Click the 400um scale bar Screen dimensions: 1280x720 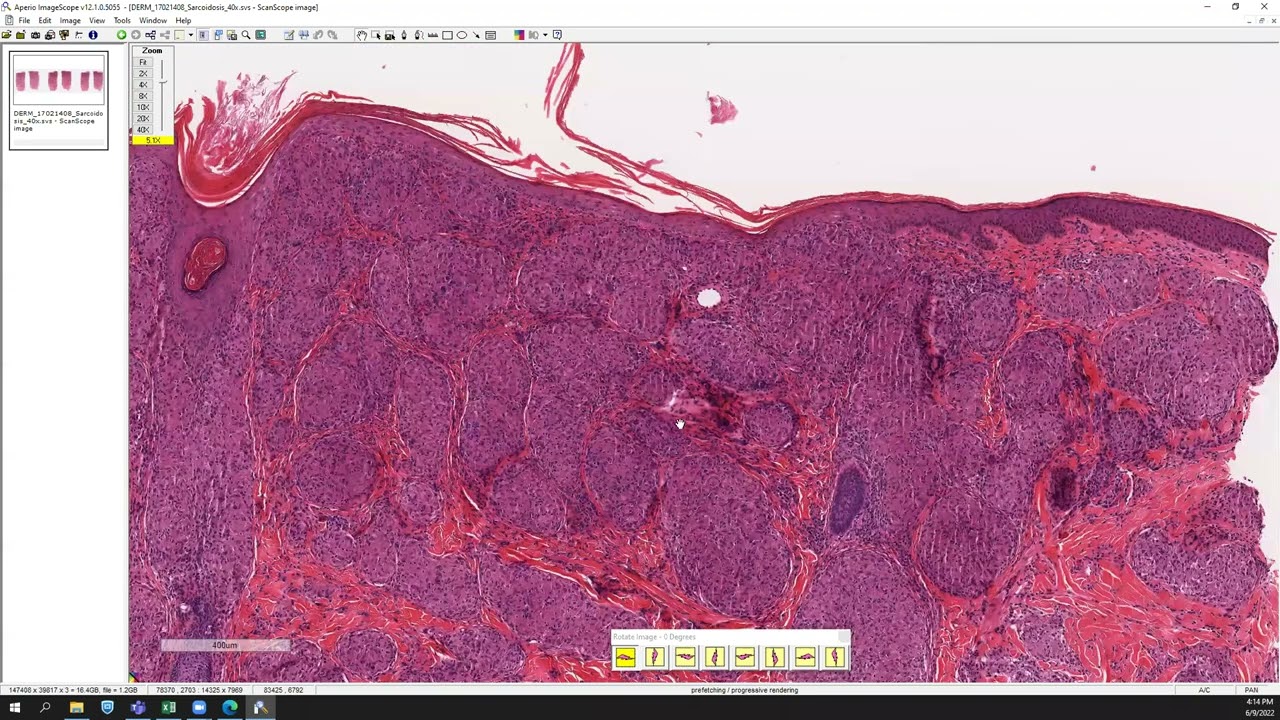[x=225, y=646]
